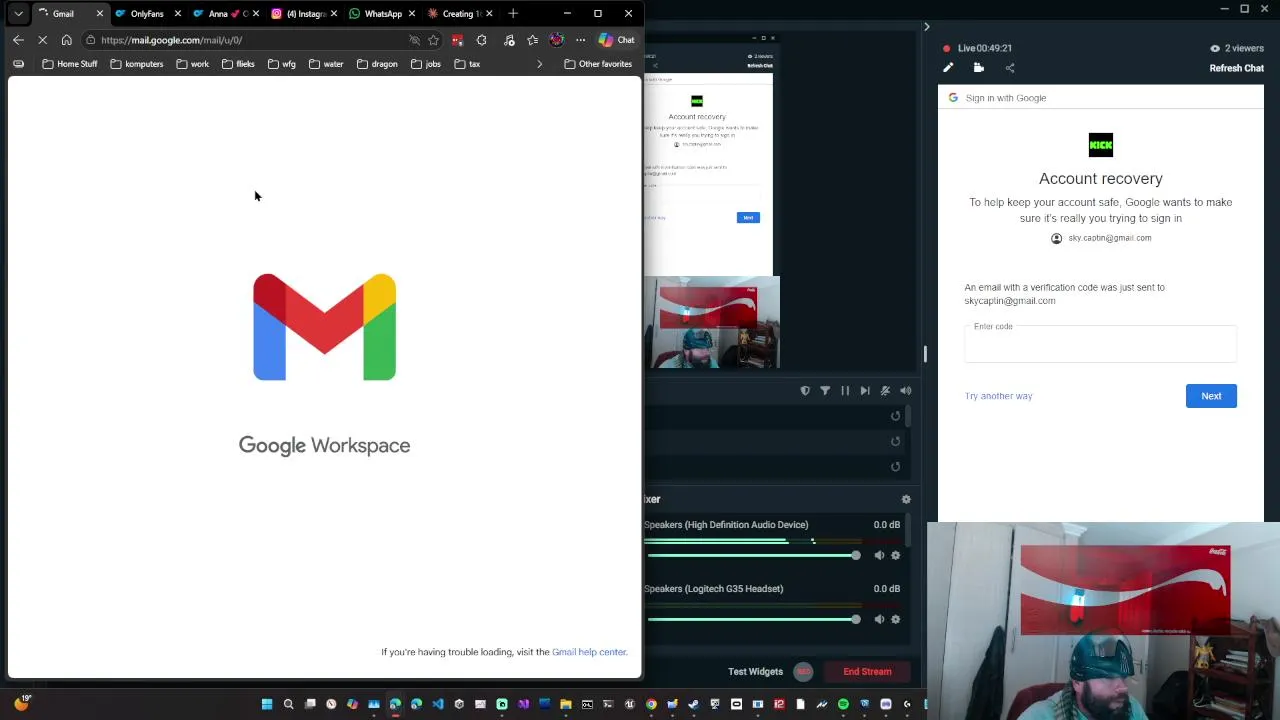Mute the High Definition Audio Device speakers

tap(879, 555)
